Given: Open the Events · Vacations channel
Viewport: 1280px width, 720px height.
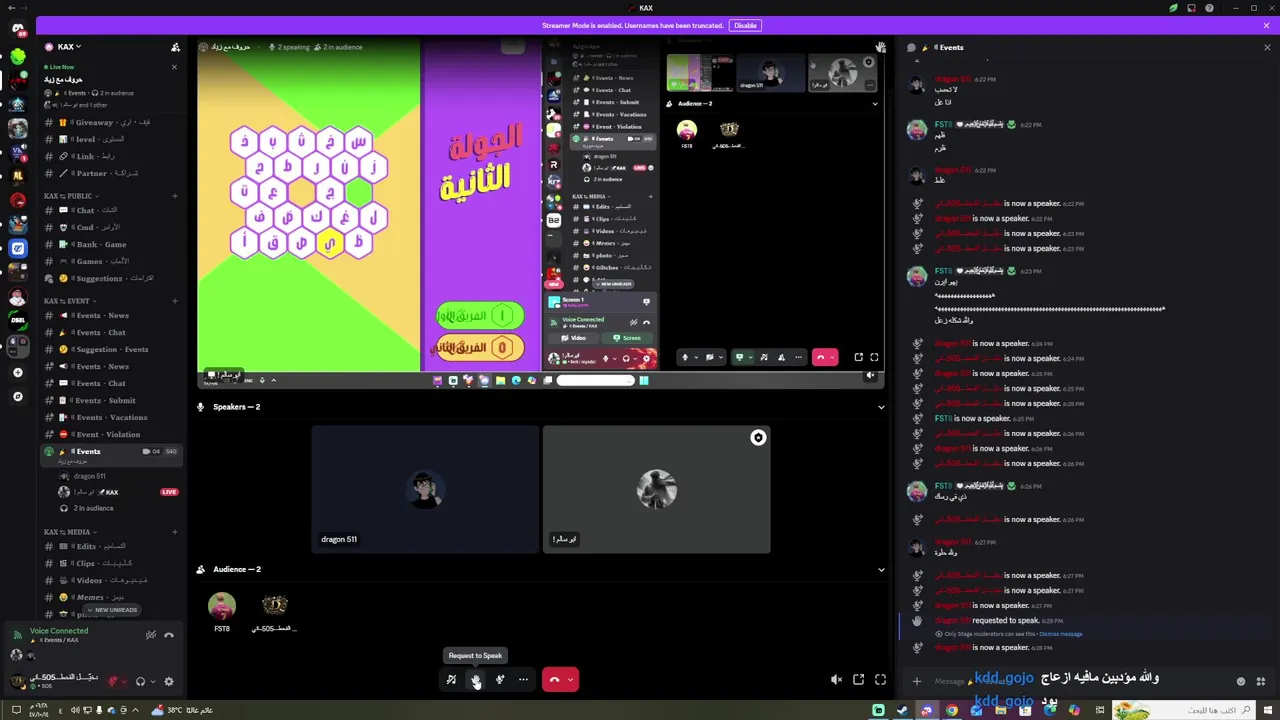Looking at the screenshot, I should coord(113,417).
